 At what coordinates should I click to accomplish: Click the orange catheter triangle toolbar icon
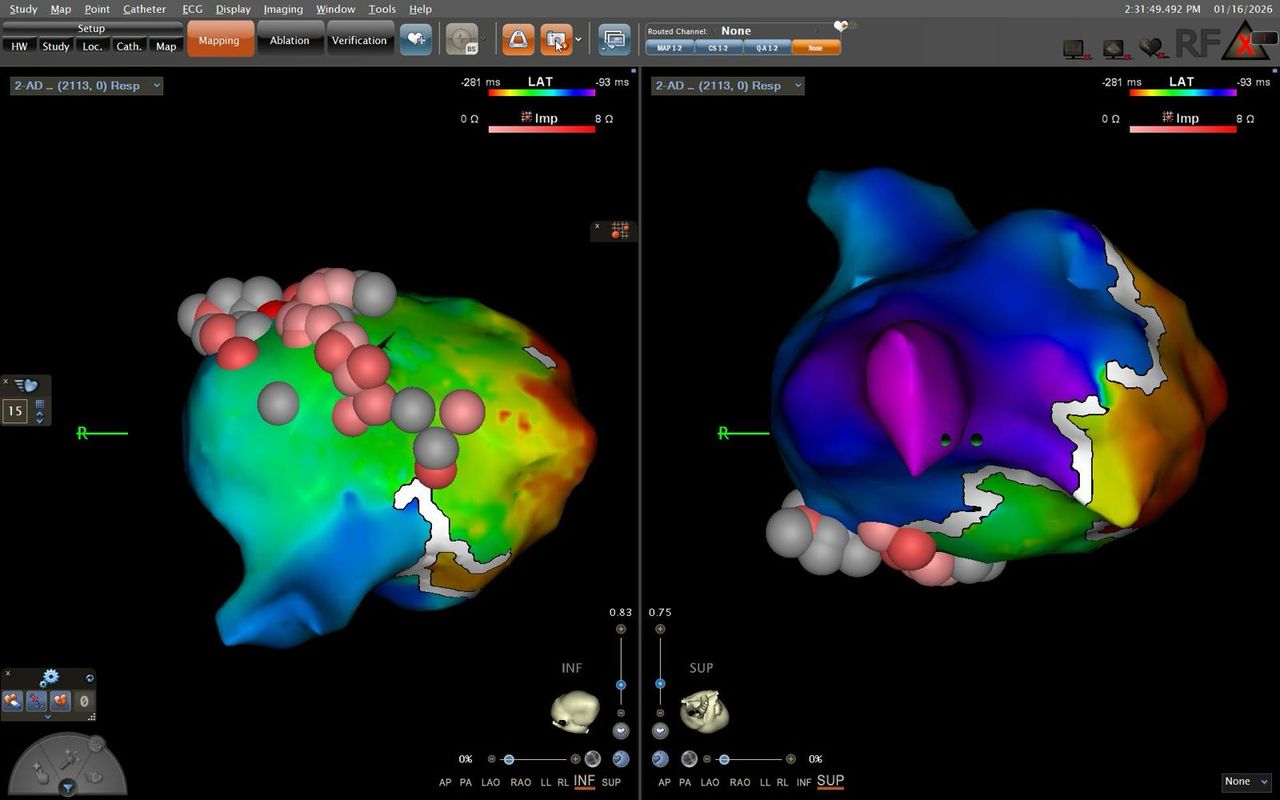coord(518,40)
